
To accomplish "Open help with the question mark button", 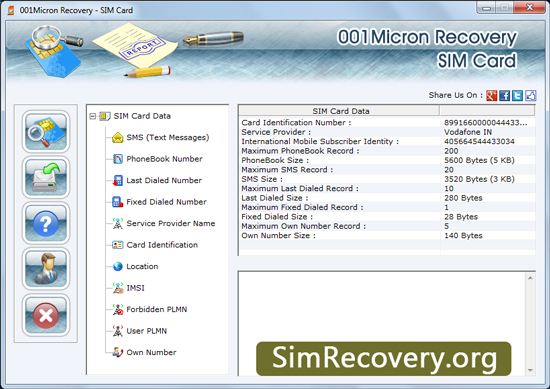I will [x=46, y=223].
